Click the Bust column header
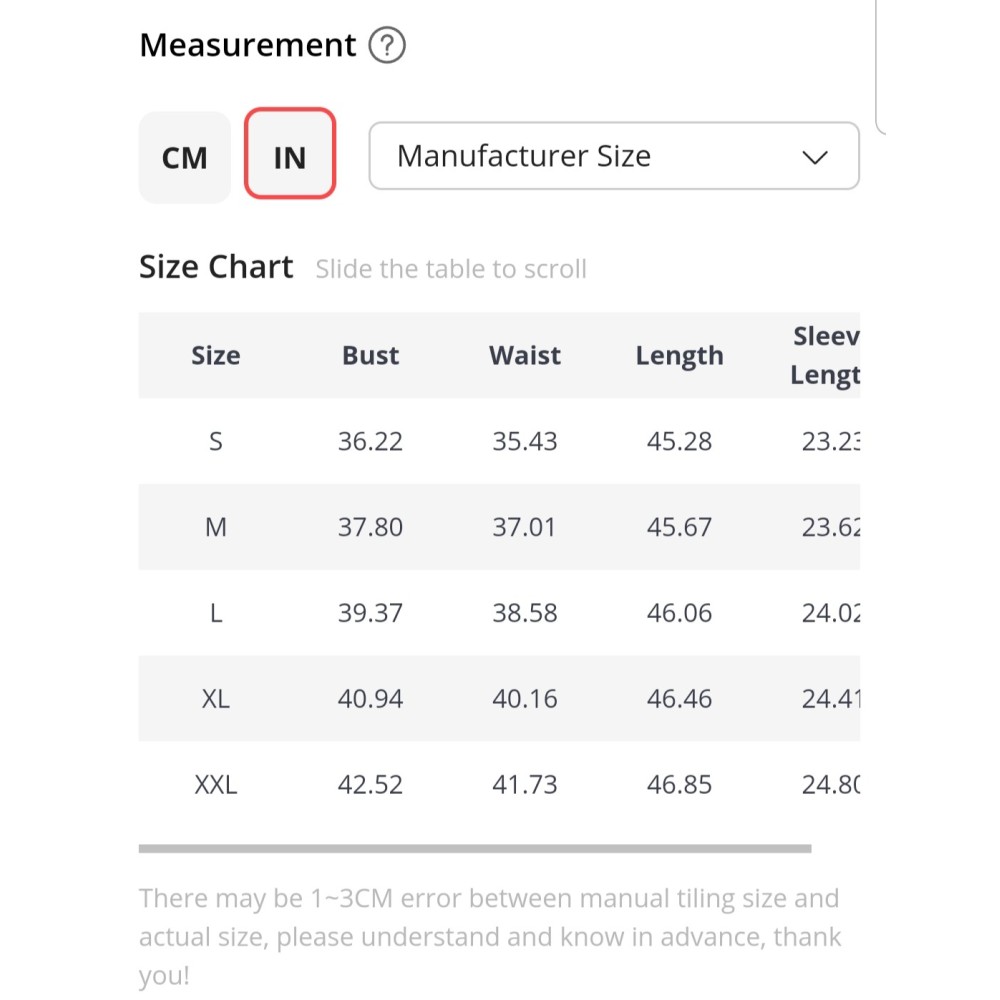The height and width of the screenshot is (1000, 1000). pyautogui.click(x=370, y=356)
